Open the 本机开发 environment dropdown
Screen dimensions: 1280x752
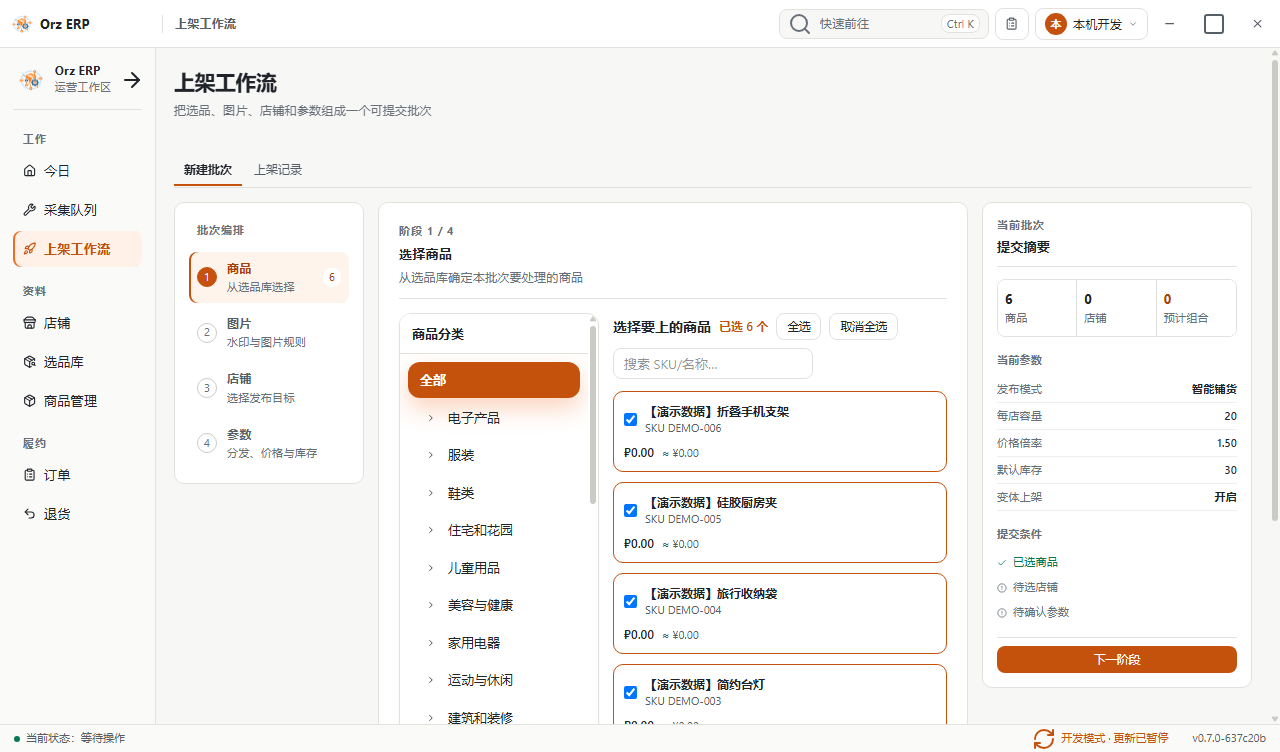point(1091,24)
